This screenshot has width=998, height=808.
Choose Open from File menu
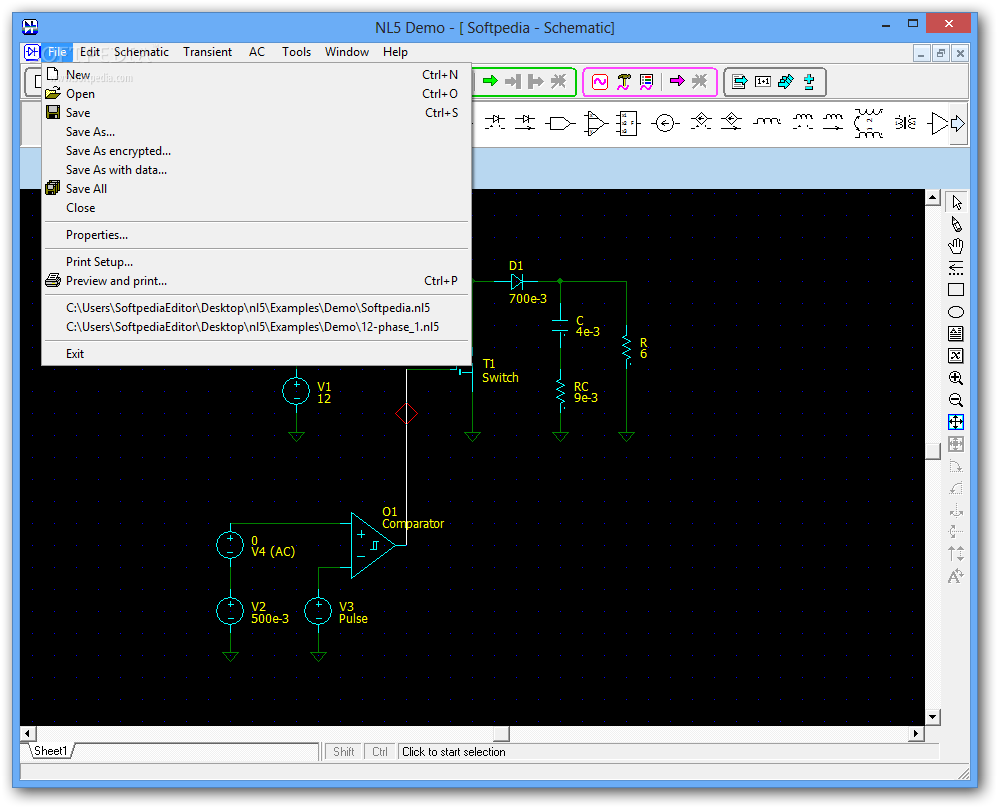pyautogui.click(x=257, y=94)
